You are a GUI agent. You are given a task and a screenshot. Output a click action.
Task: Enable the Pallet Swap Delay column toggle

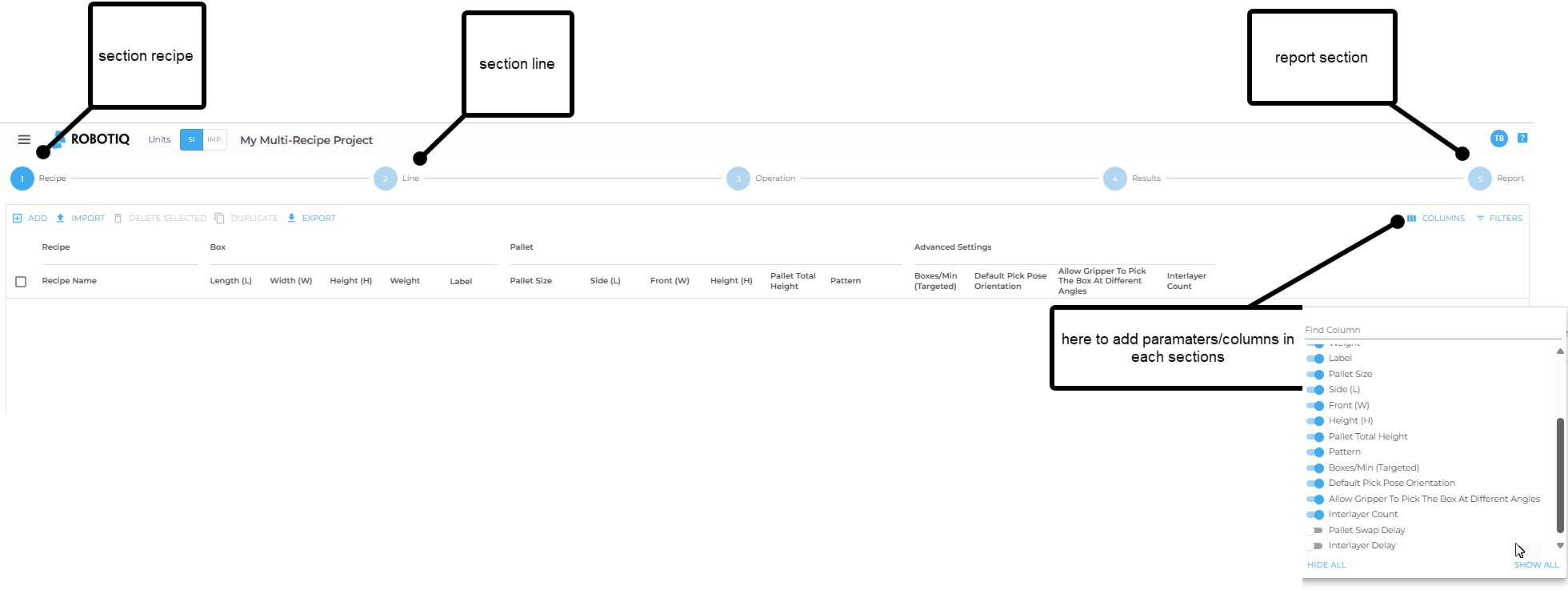(x=1314, y=531)
